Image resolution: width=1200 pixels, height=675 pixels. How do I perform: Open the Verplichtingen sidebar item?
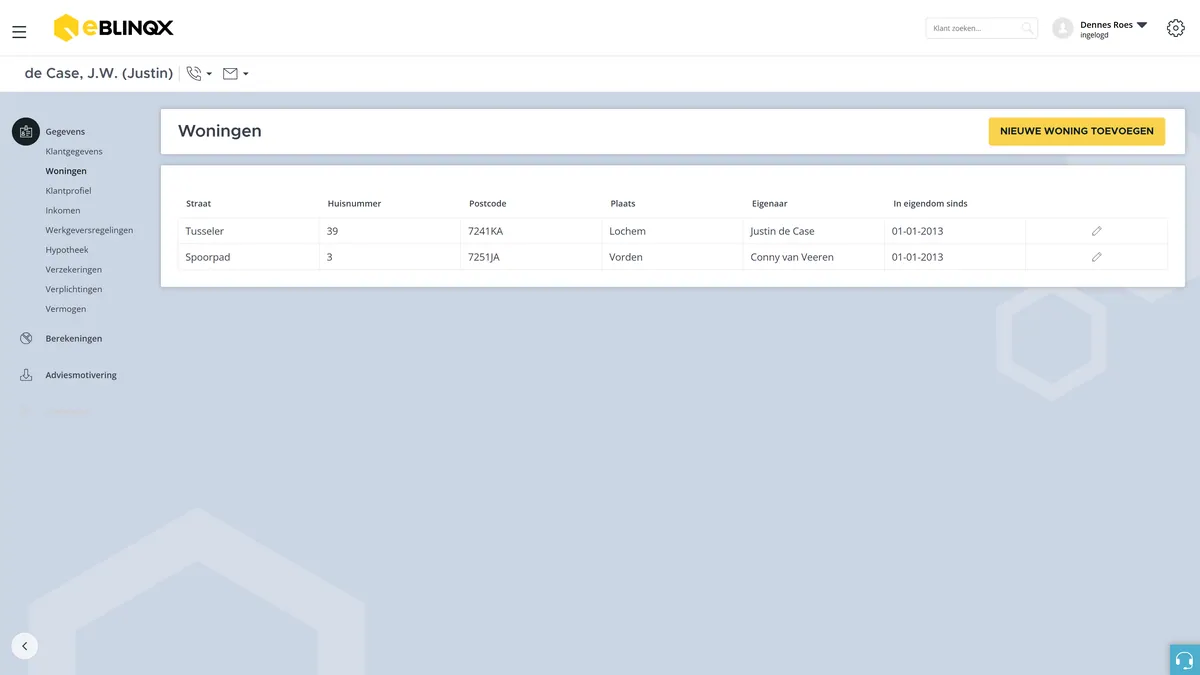[74, 289]
